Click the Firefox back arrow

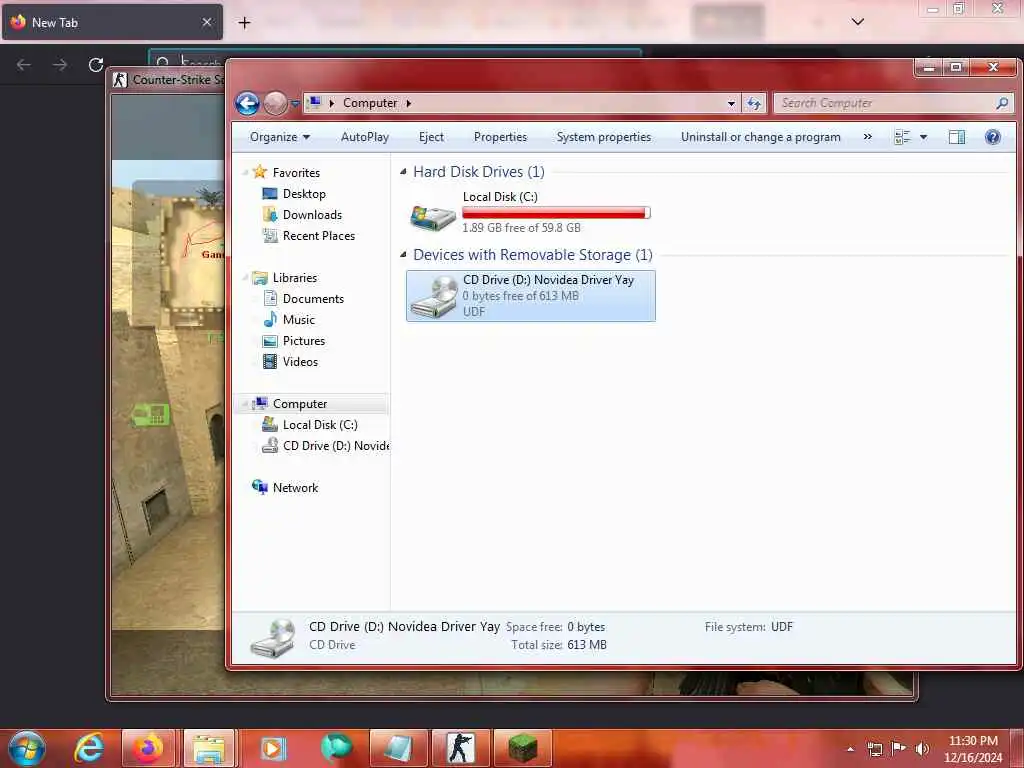pyautogui.click(x=24, y=65)
